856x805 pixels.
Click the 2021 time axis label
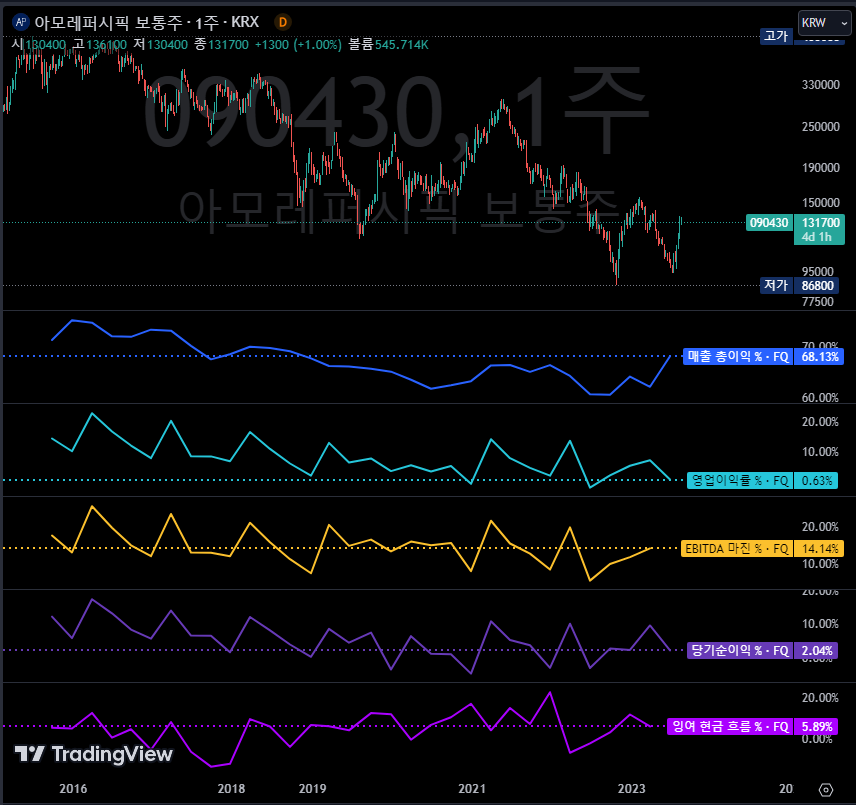[472, 789]
